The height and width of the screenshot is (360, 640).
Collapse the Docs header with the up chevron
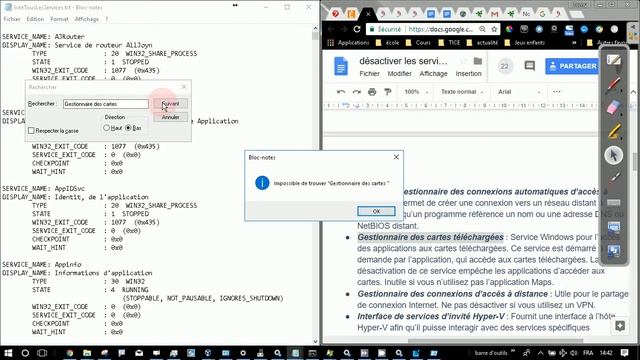click(633, 92)
